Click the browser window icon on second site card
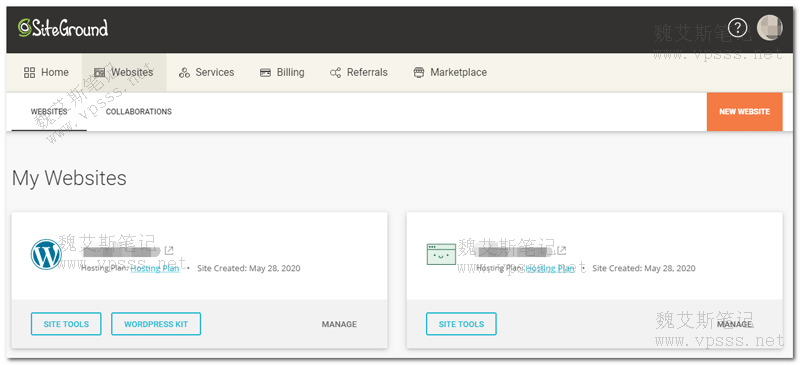The height and width of the screenshot is (365, 800). [x=441, y=254]
